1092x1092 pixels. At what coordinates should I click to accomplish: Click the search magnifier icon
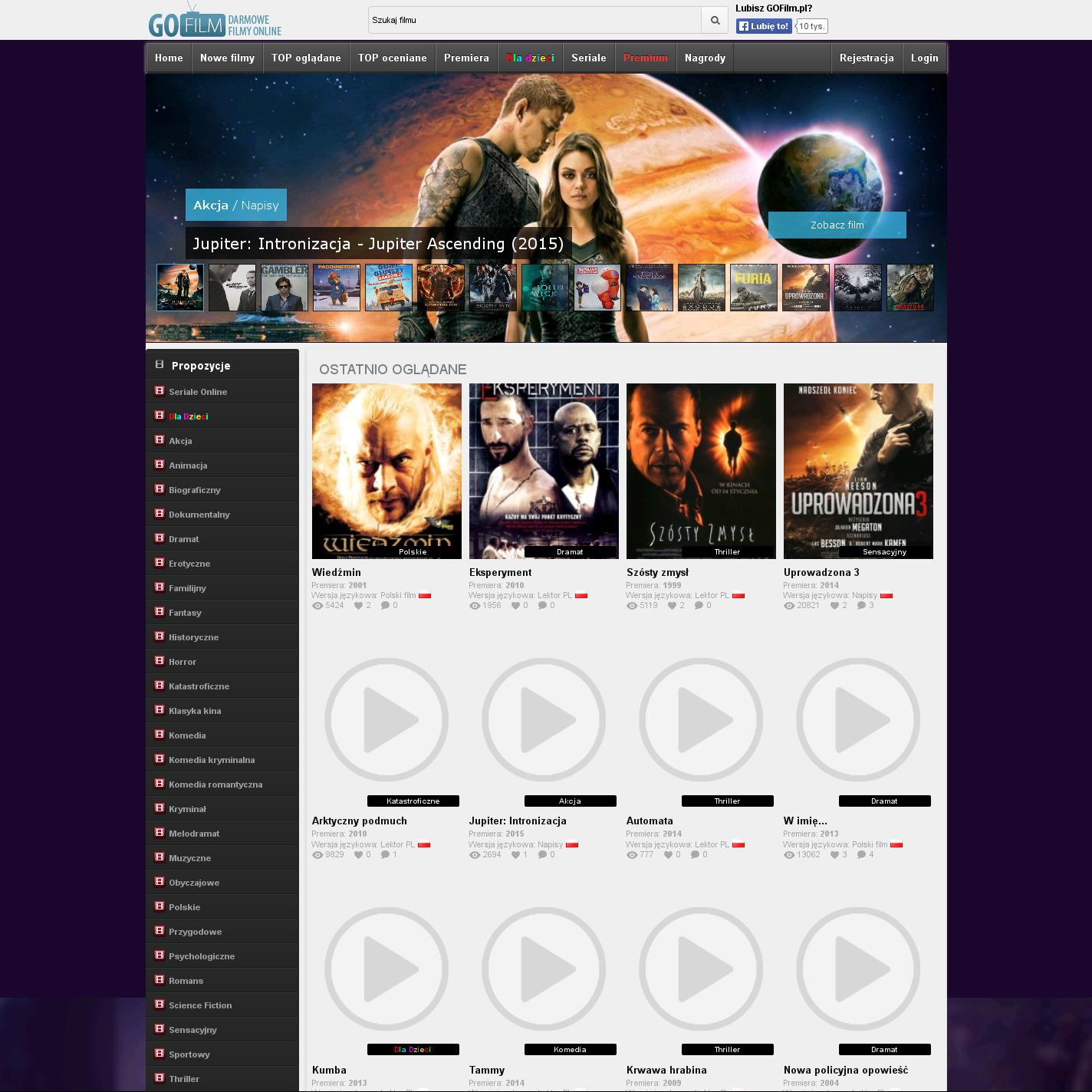coord(715,21)
